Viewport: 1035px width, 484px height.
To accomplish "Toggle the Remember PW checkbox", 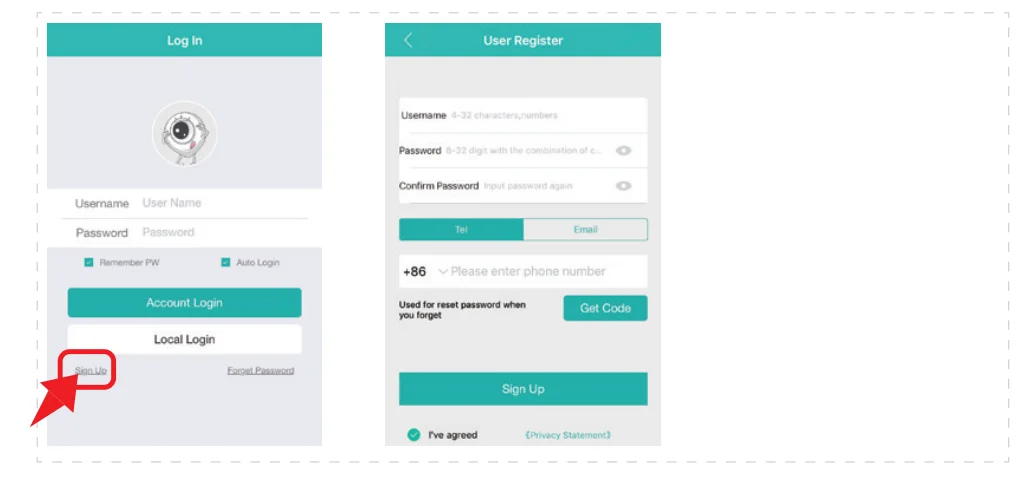I will (x=88, y=262).
